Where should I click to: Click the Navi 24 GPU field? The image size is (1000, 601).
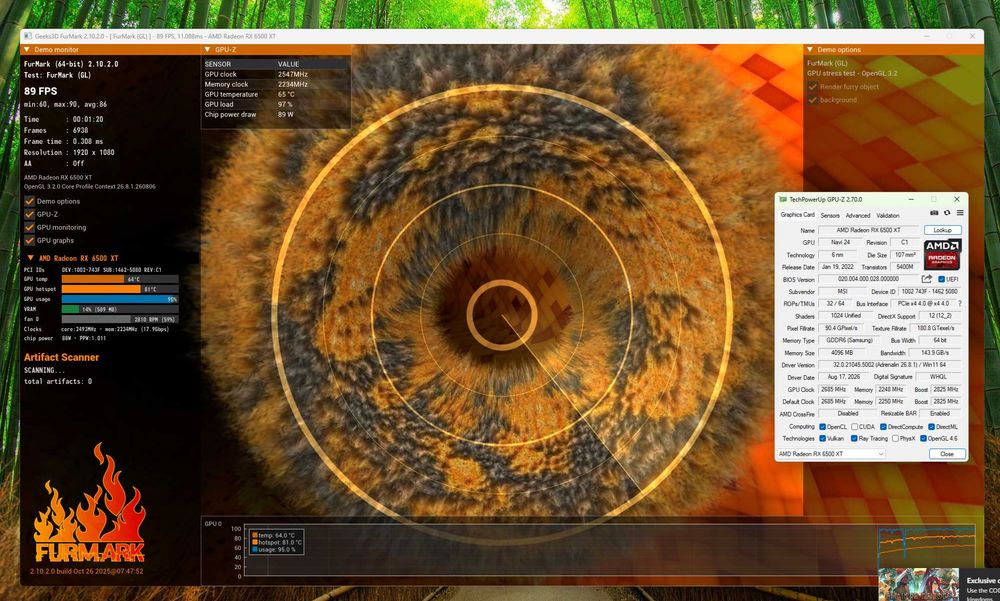coord(840,242)
